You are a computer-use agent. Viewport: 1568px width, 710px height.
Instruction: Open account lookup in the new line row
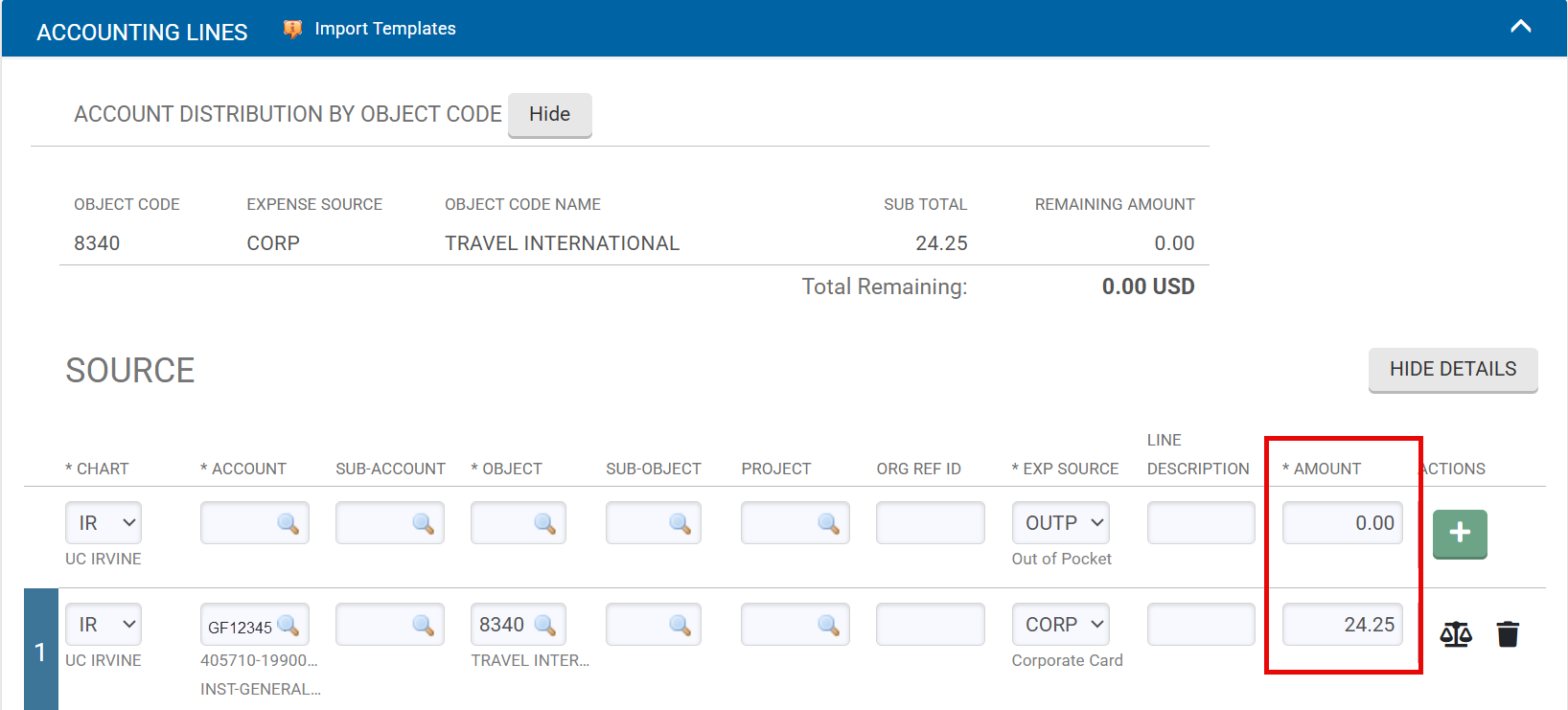click(x=288, y=523)
